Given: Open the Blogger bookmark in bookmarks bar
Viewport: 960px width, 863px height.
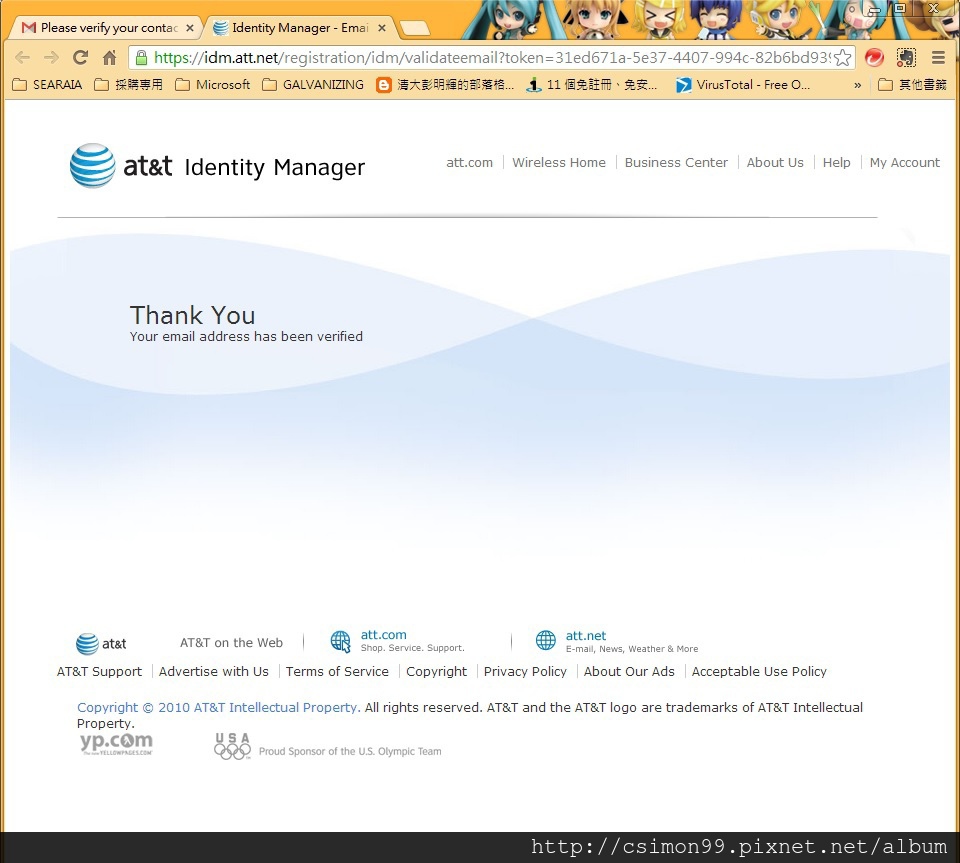Looking at the screenshot, I should point(446,84).
